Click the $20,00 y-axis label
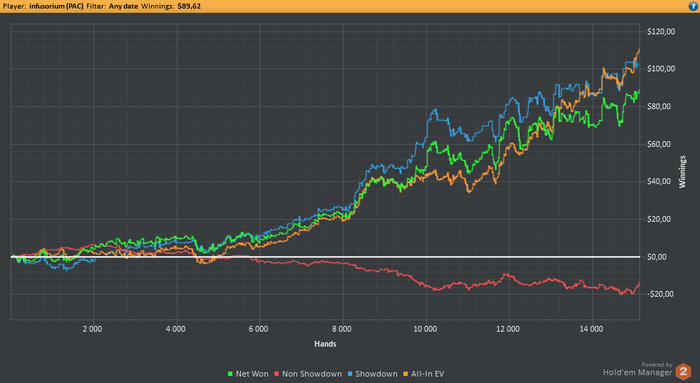700x383 pixels. (658, 219)
